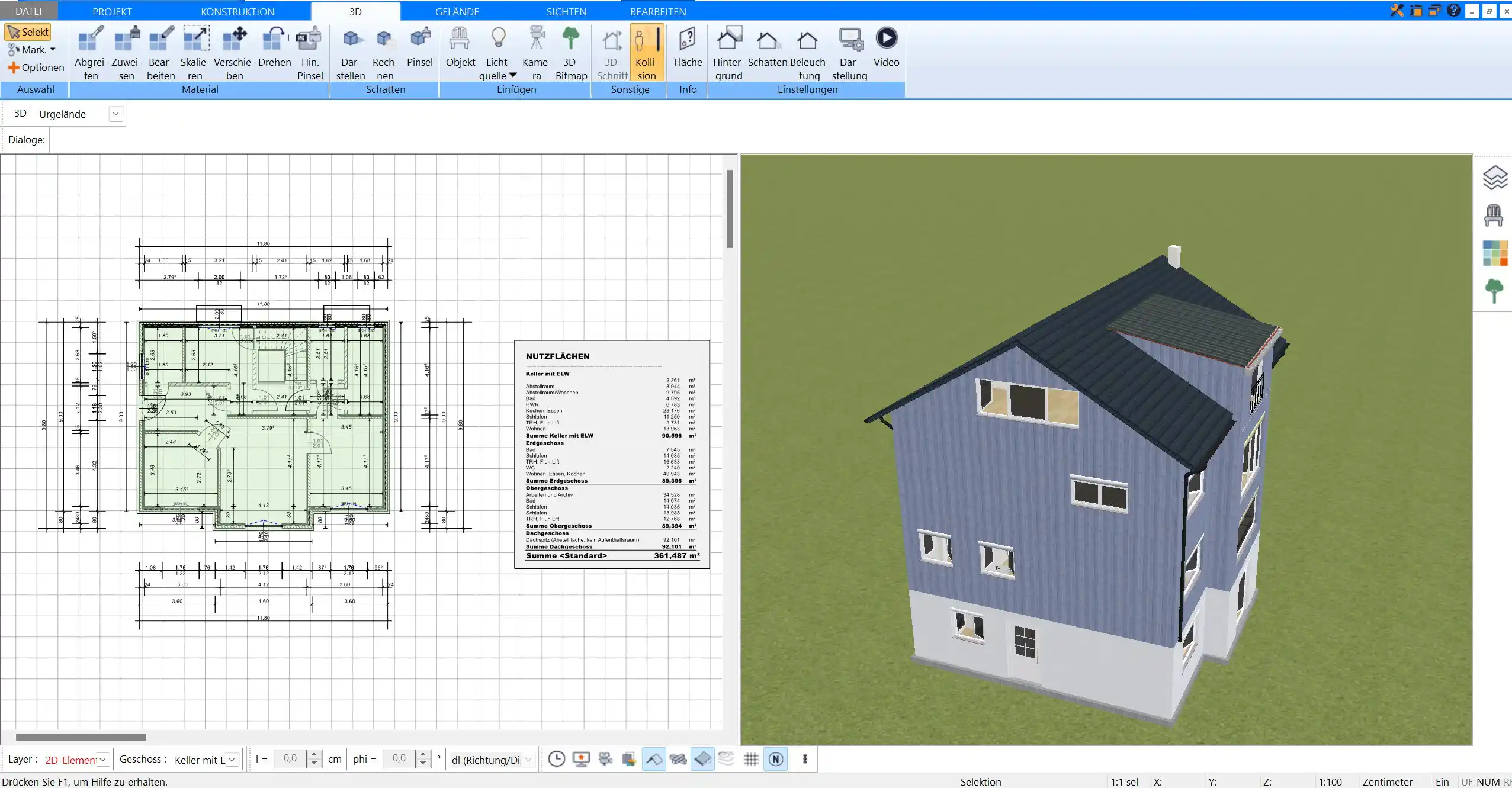Click the shadow Rechnen icon
The image size is (1512, 788).
385,53
